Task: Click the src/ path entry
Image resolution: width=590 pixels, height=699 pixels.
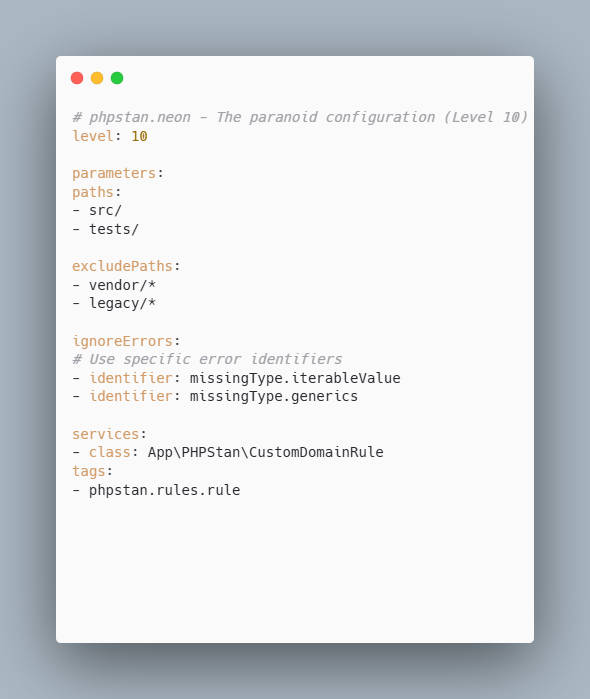Action: coord(105,210)
